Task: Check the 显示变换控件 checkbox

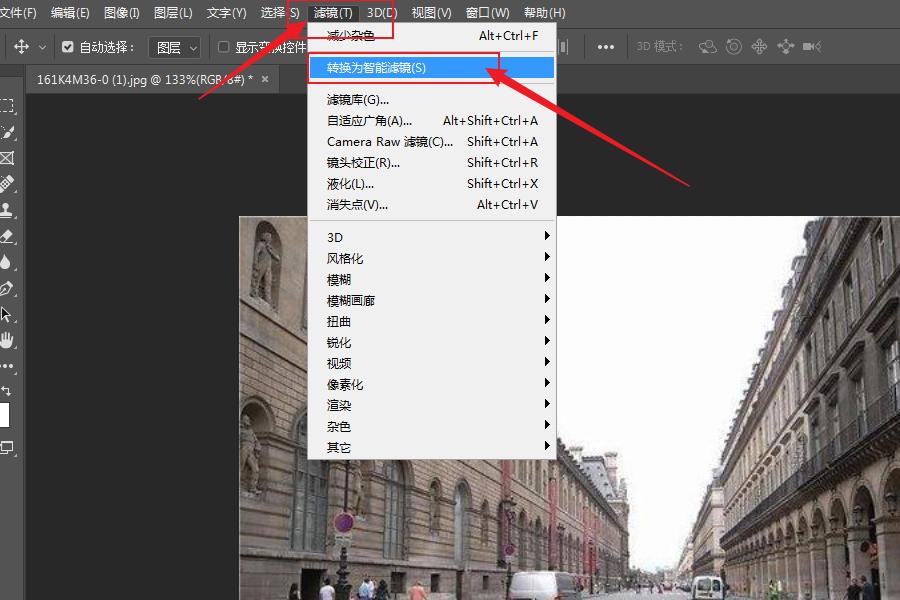Action: click(x=225, y=46)
